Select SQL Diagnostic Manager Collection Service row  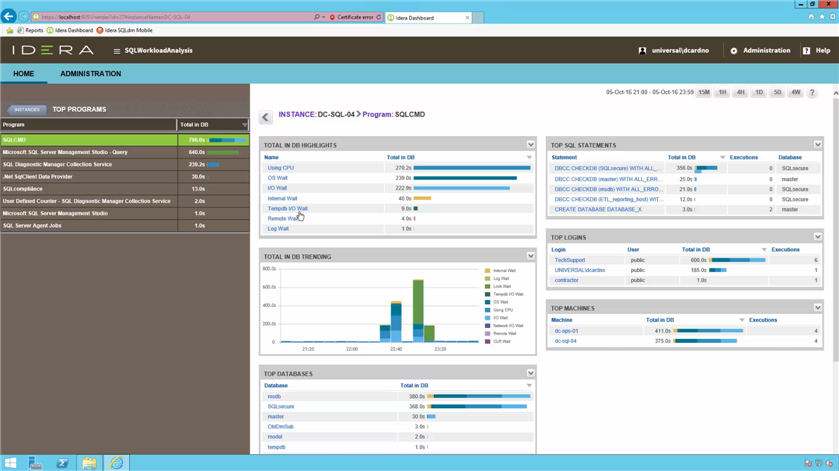tap(125, 164)
